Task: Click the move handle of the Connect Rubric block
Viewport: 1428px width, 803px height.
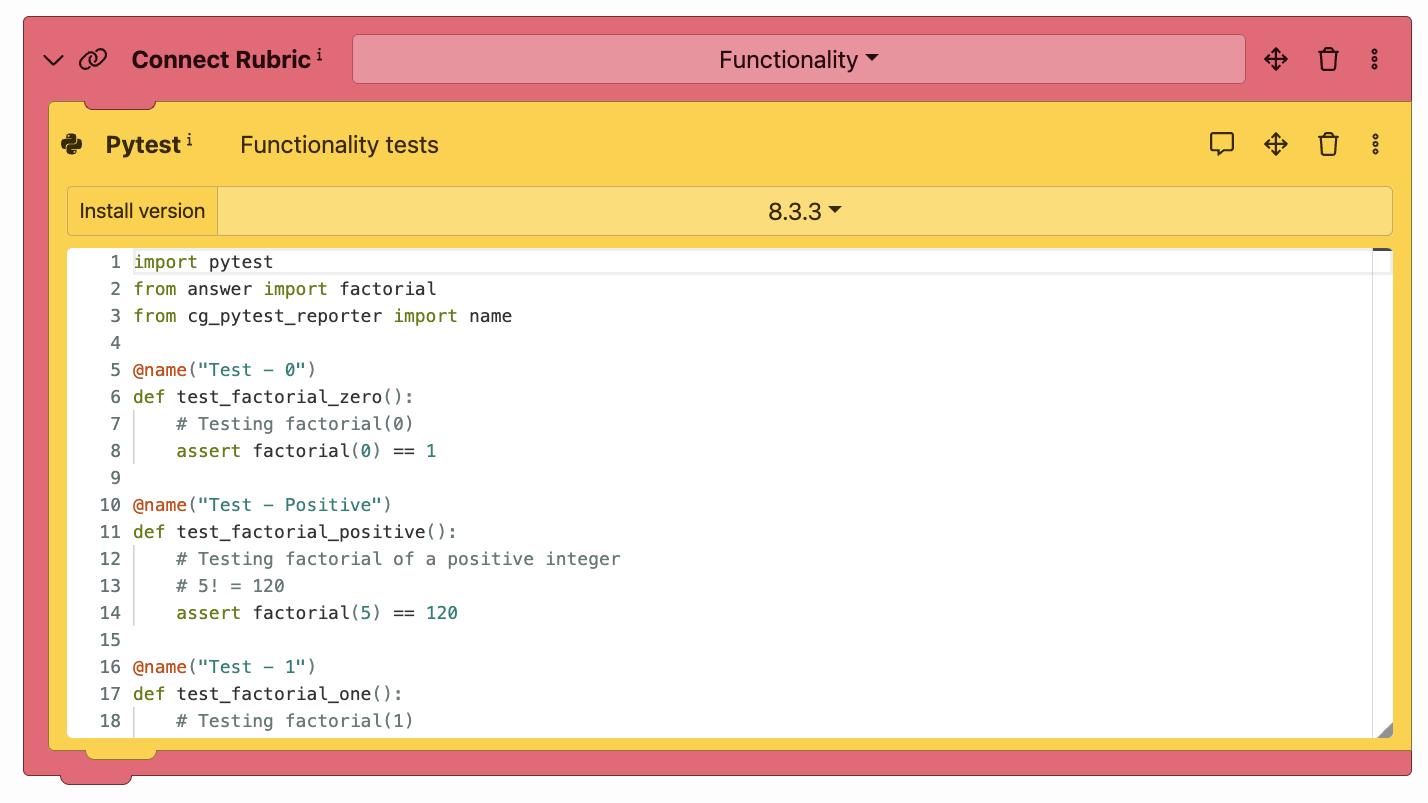Action: click(1276, 59)
